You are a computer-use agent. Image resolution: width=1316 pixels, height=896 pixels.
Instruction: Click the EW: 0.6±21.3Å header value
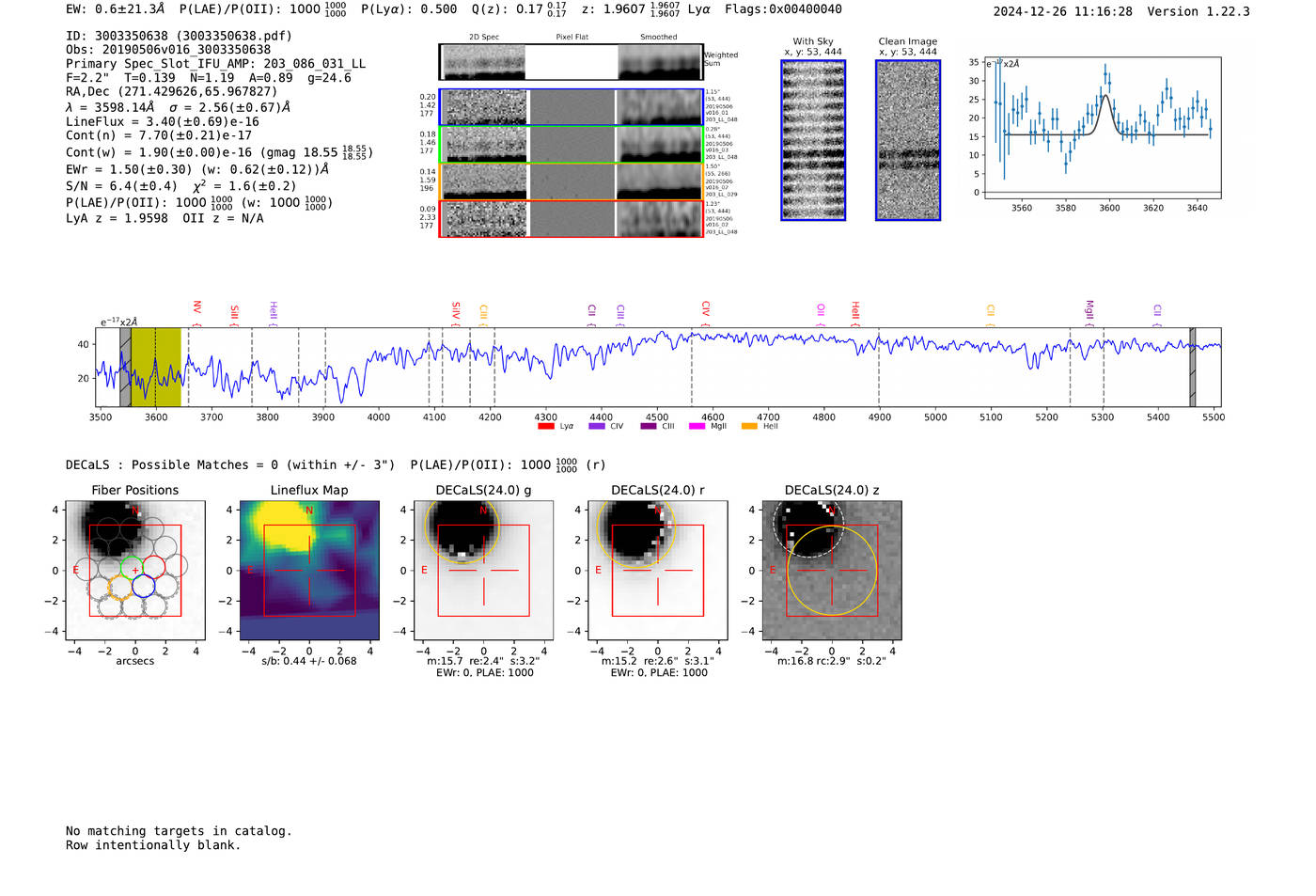(x=115, y=9)
